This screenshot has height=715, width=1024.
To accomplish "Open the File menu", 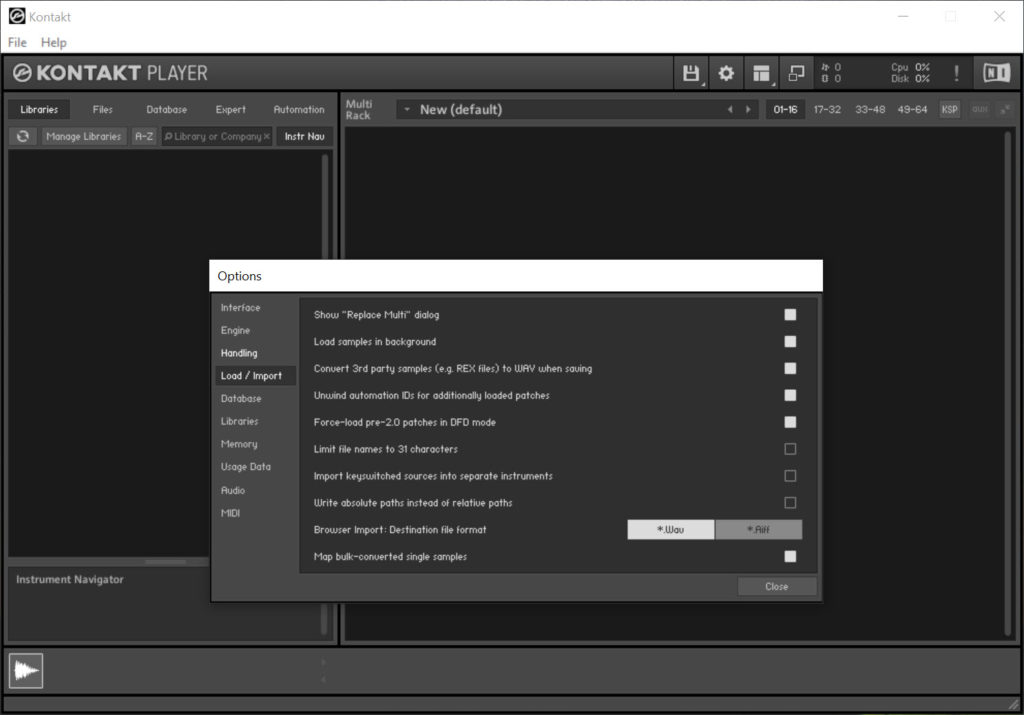I will pos(17,42).
